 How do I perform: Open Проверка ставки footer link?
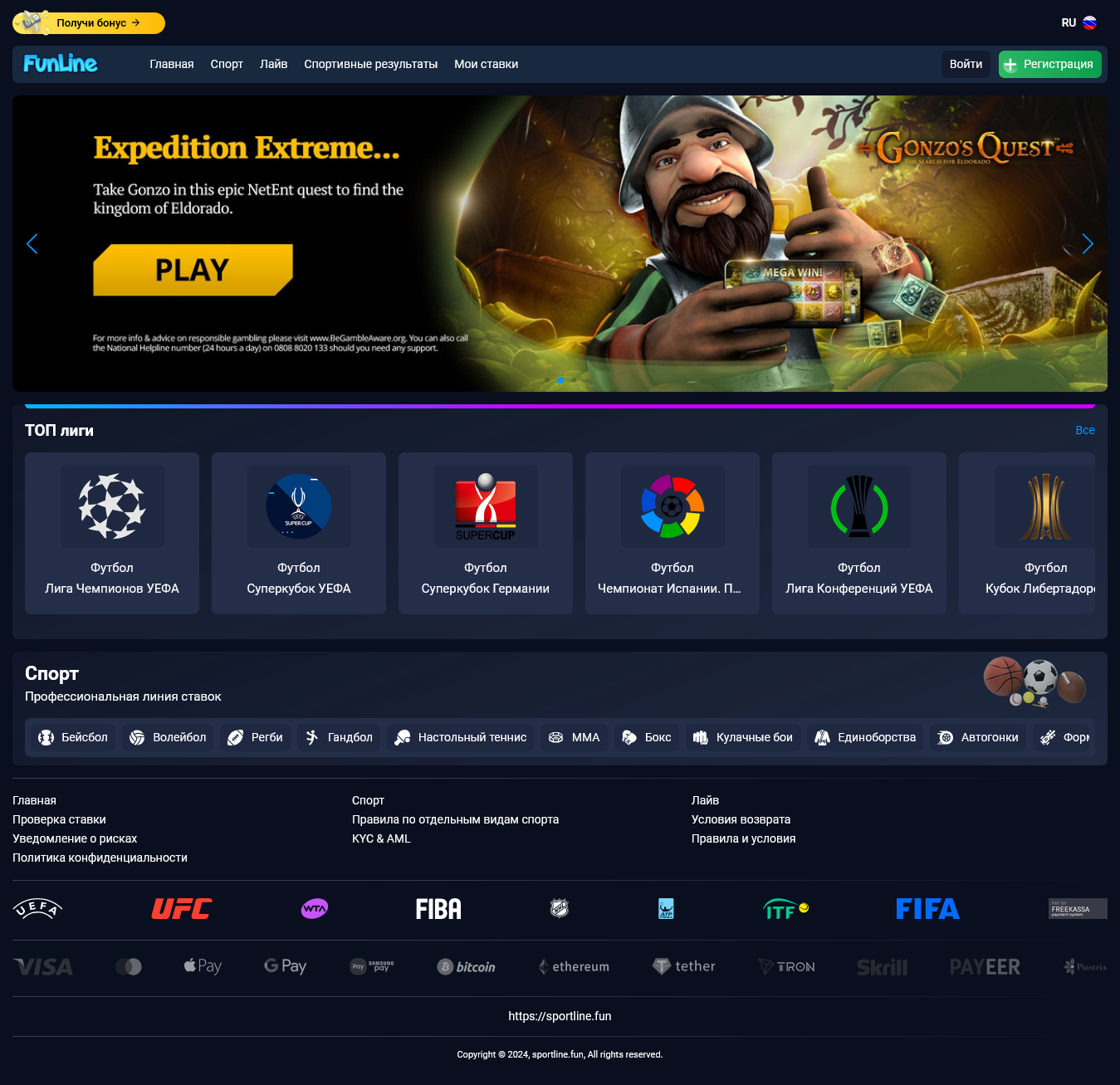coord(59,819)
